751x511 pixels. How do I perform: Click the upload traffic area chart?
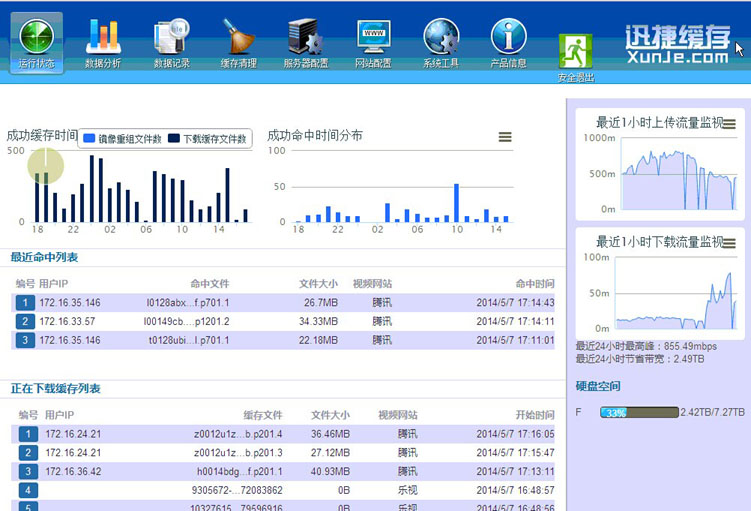pyautogui.click(x=679, y=174)
